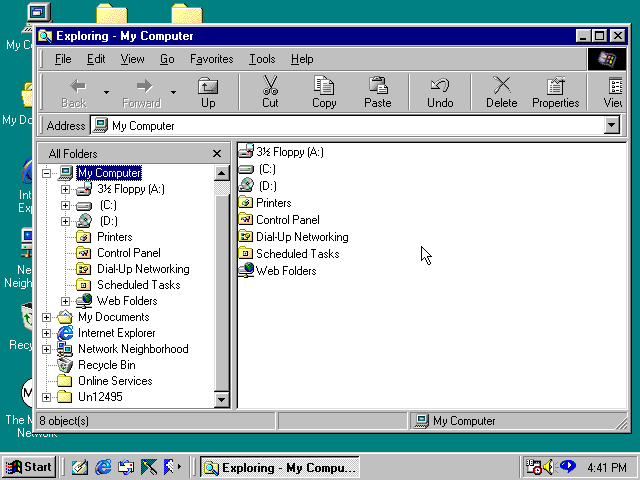Close the All Folders pane
Image resolution: width=640 pixels, height=480 pixels.
(x=217, y=153)
